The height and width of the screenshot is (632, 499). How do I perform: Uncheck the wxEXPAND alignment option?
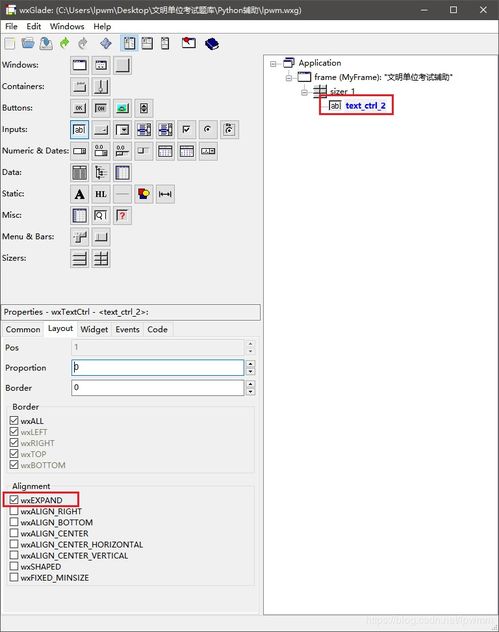[14, 500]
